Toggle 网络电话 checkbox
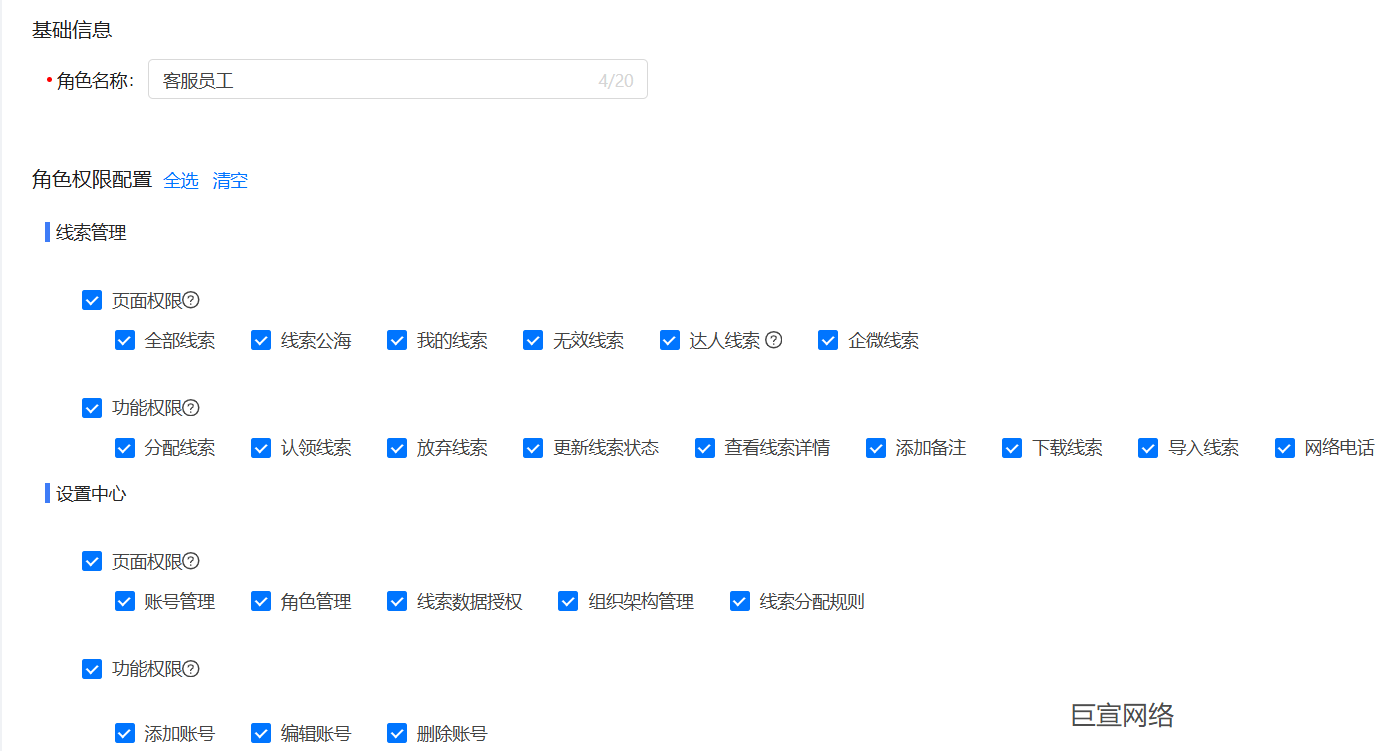The height and width of the screenshot is (751, 1394). pyautogui.click(x=1285, y=448)
